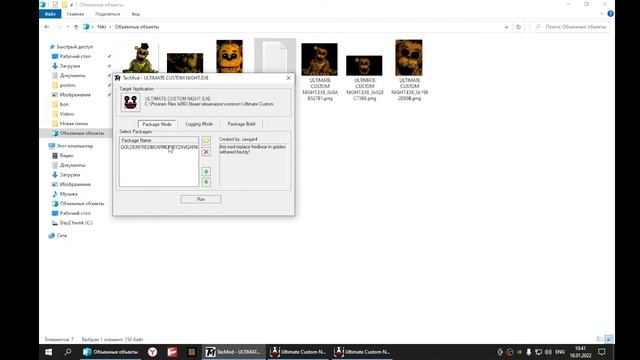Switch to first Ultimate Custom Night taskbar button
The image size is (640, 360).
(298, 352)
